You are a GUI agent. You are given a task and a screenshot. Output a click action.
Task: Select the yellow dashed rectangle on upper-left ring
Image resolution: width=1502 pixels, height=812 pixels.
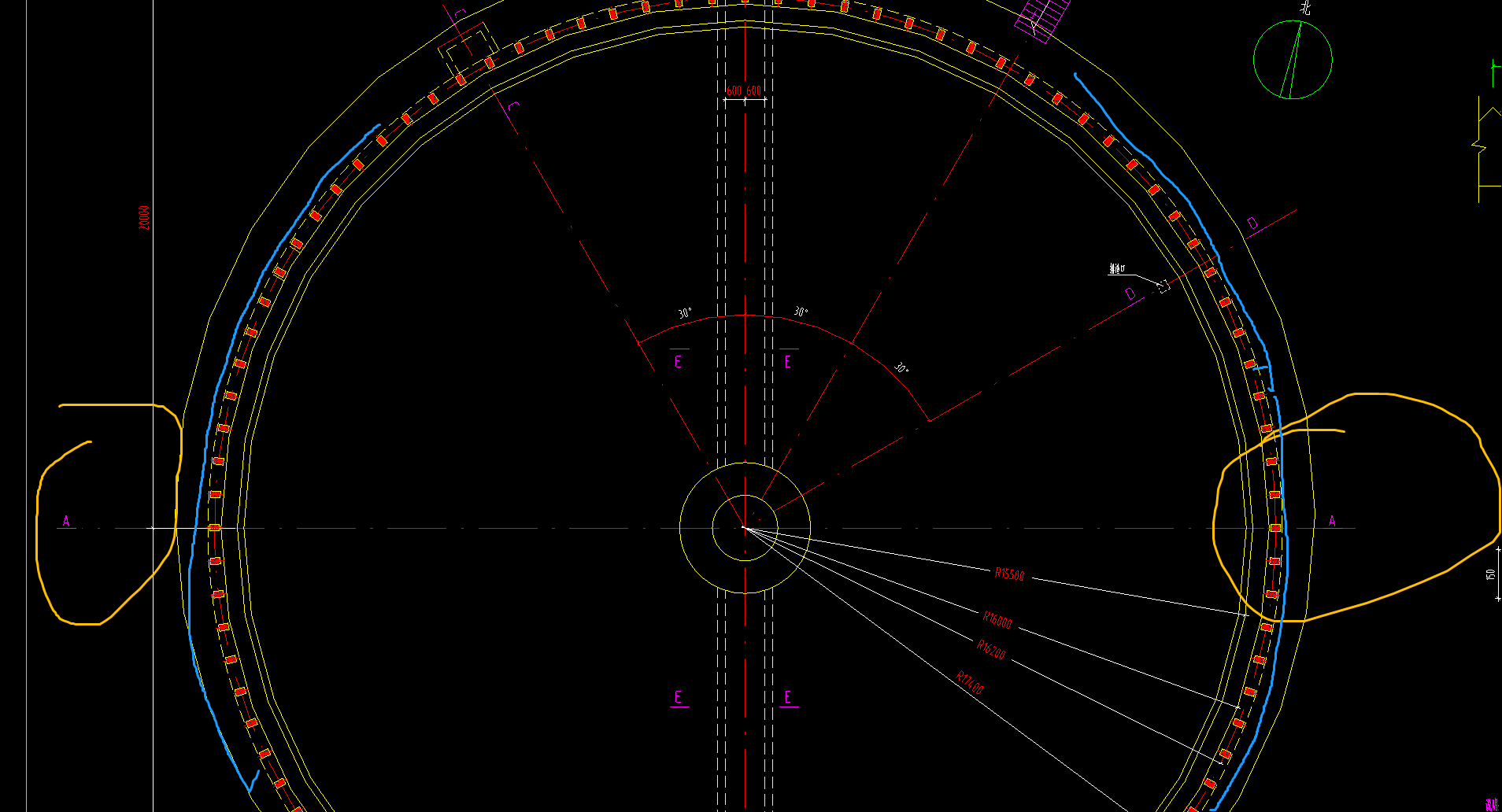[469, 49]
